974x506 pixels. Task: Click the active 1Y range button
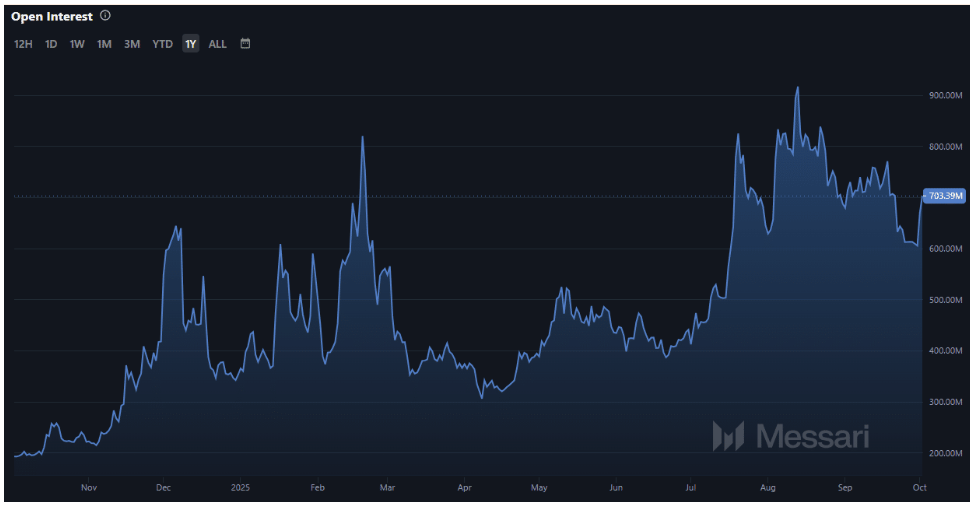click(x=190, y=44)
